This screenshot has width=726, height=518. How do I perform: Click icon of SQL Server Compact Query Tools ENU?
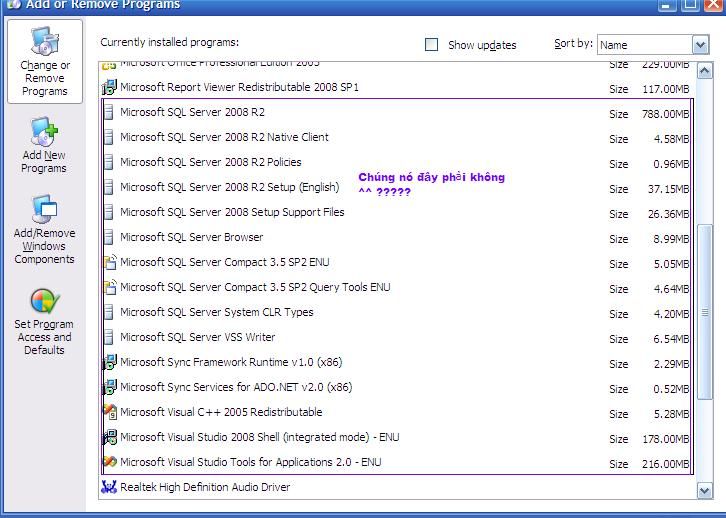[x=110, y=287]
